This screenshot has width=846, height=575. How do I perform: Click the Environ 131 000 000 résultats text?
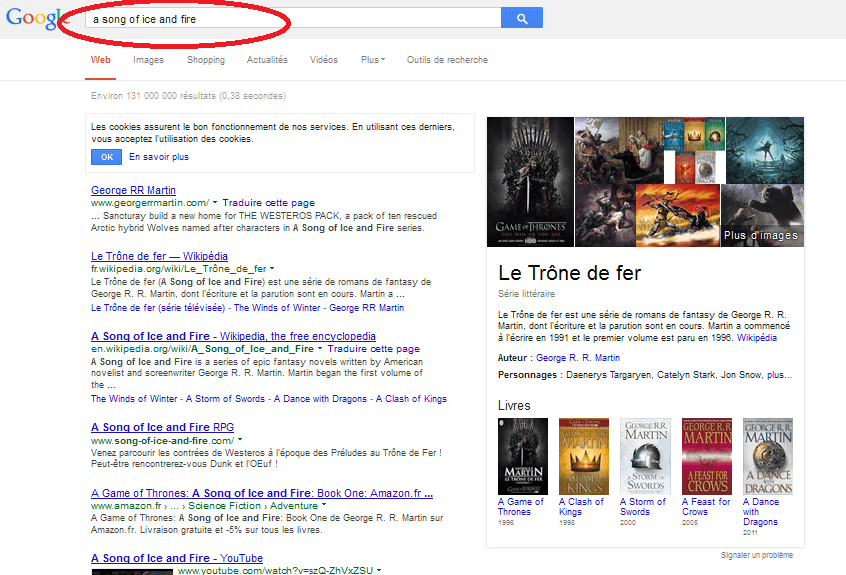pyautogui.click(x=188, y=96)
